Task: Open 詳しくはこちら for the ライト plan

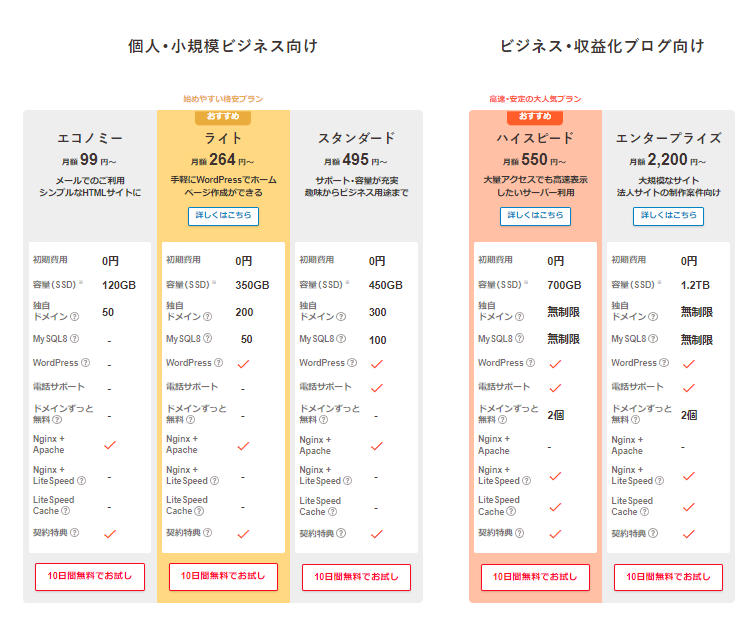Action: click(223, 216)
